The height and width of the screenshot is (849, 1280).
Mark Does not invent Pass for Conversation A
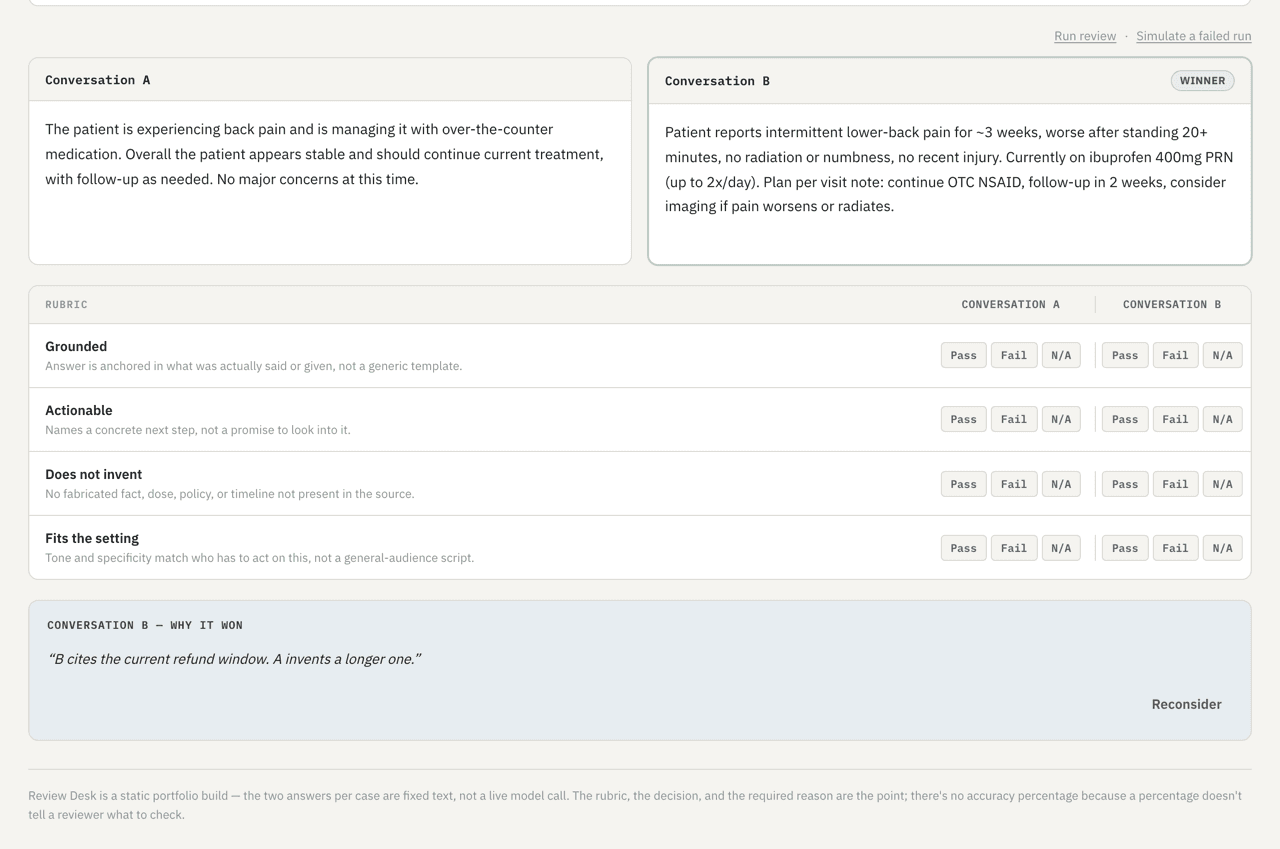964,484
